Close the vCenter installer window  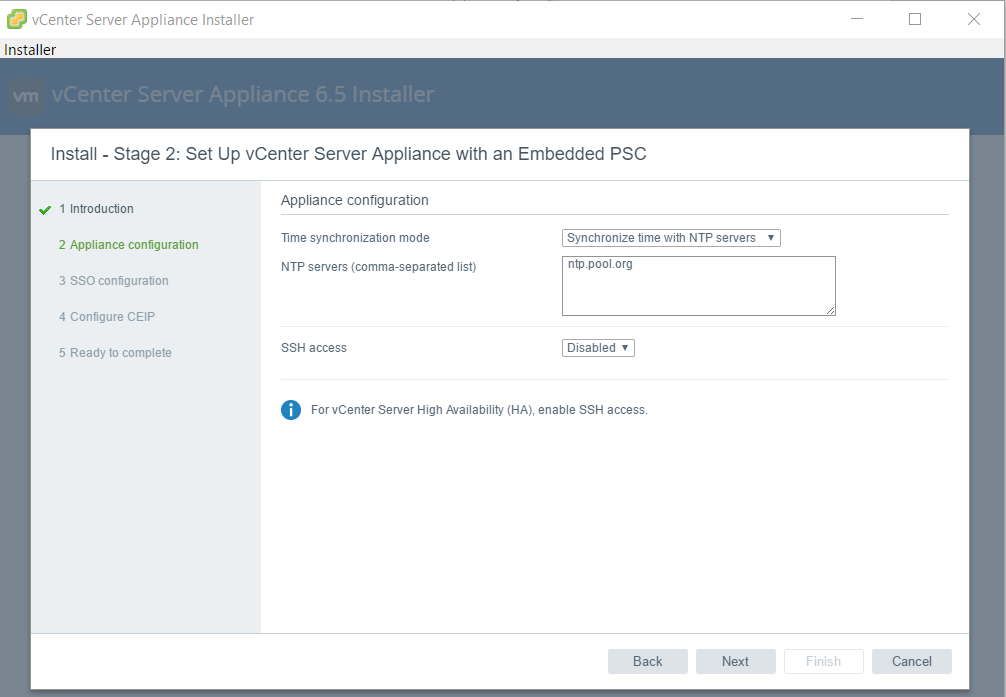[x=973, y=19]
